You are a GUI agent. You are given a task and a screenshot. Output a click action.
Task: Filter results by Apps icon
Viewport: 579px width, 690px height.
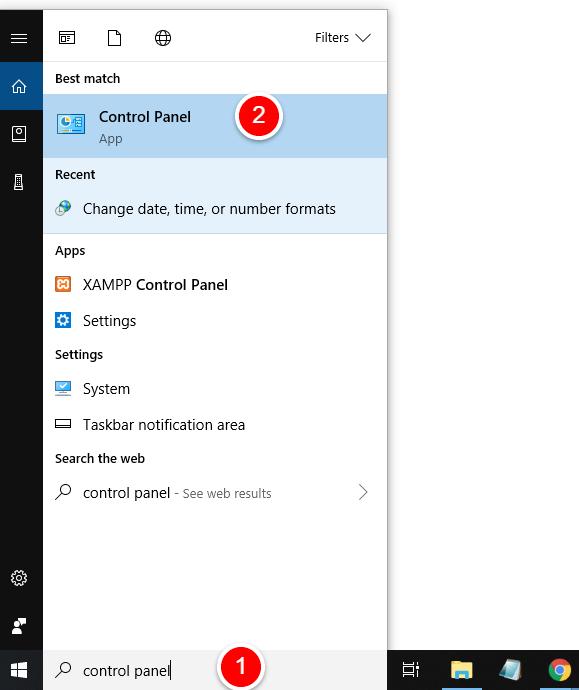67,38
